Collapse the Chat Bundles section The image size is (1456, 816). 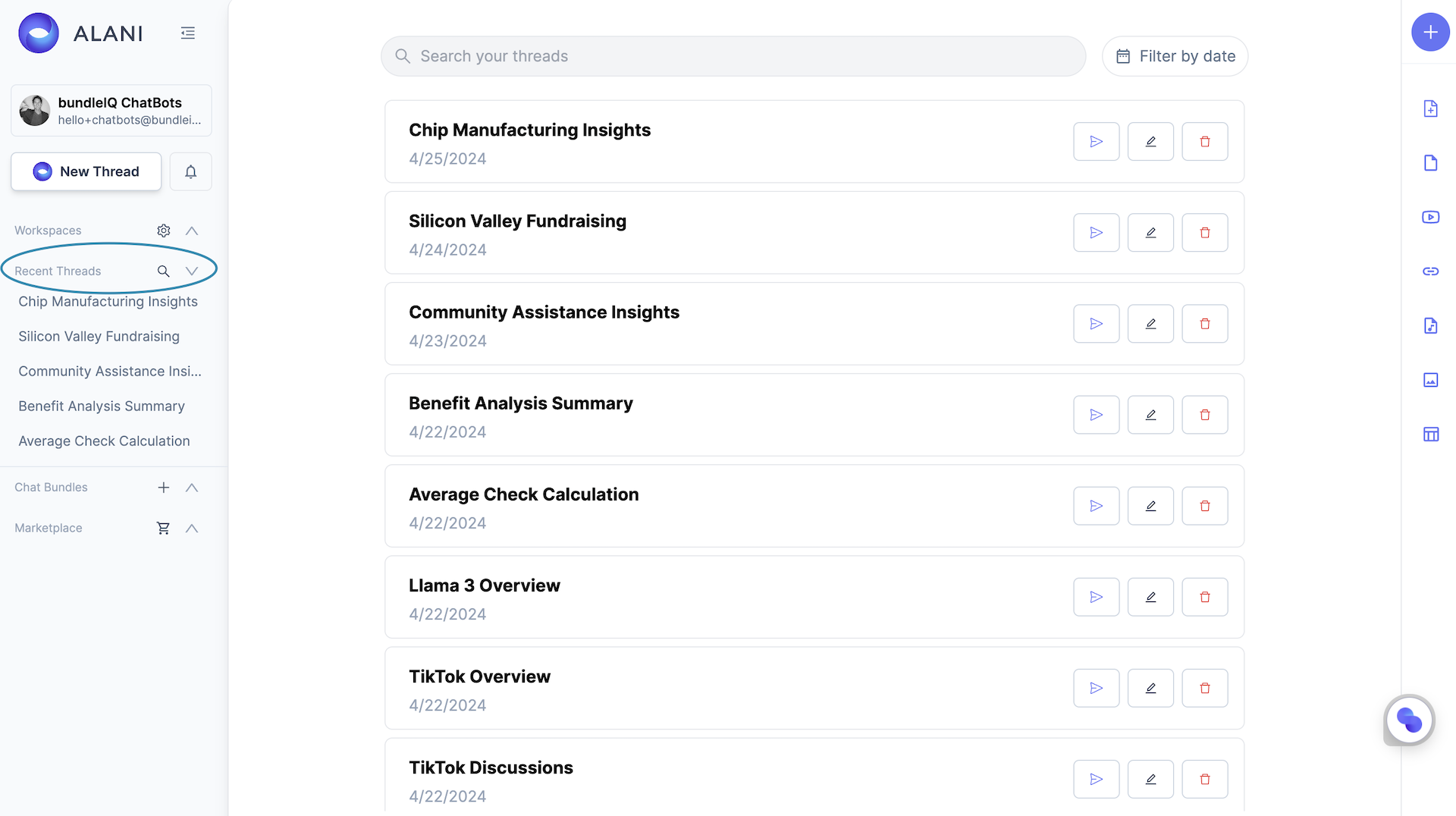191,488
